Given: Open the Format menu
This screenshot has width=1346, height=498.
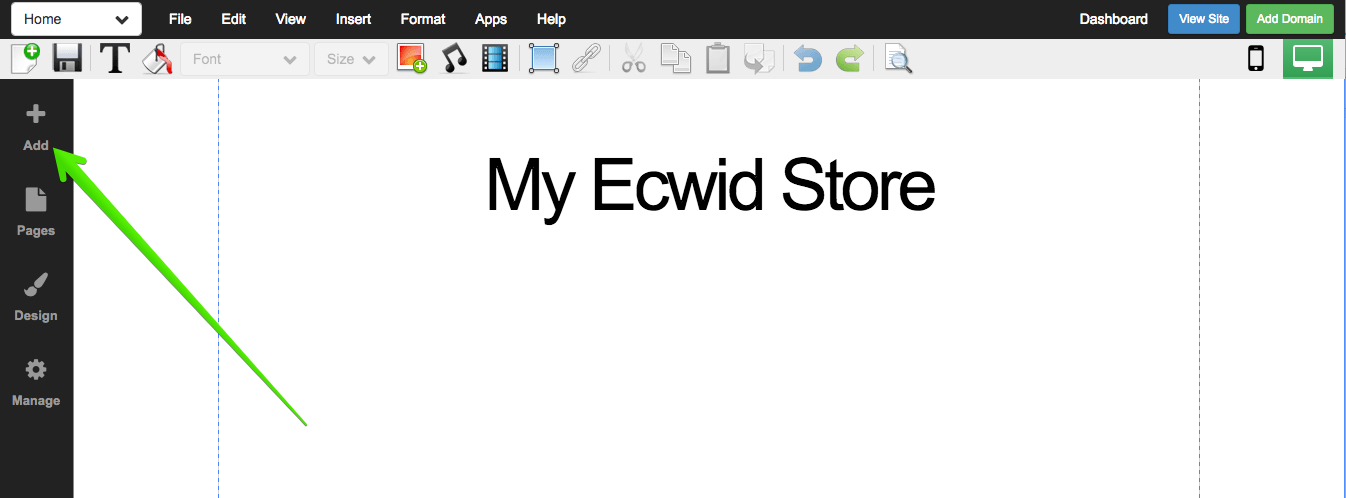Looking at the screenshot, I should click(423, 19).
